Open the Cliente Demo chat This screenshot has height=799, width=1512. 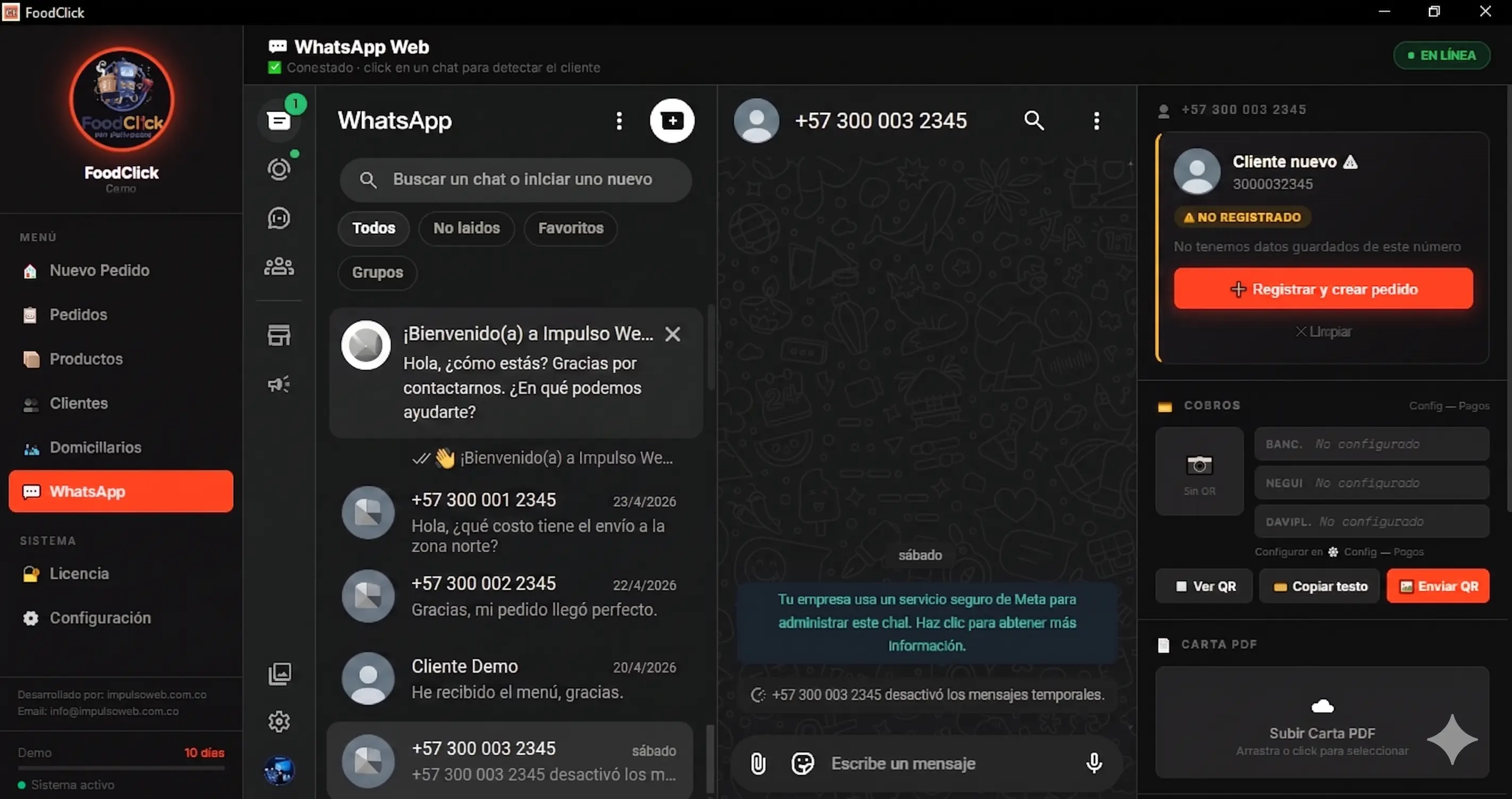[x=511, y=678]
